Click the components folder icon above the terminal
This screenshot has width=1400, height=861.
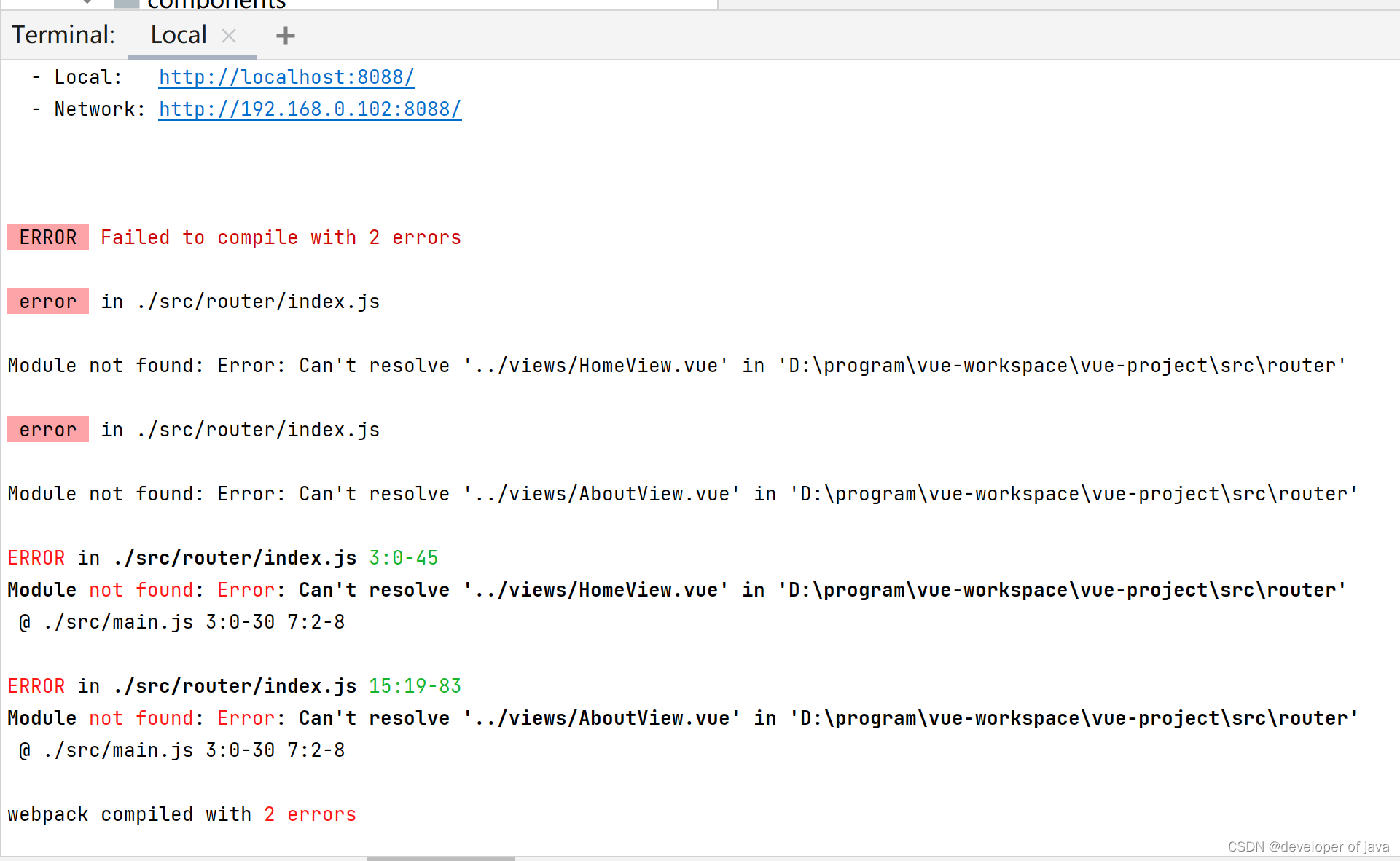click(x=126, y=3)
